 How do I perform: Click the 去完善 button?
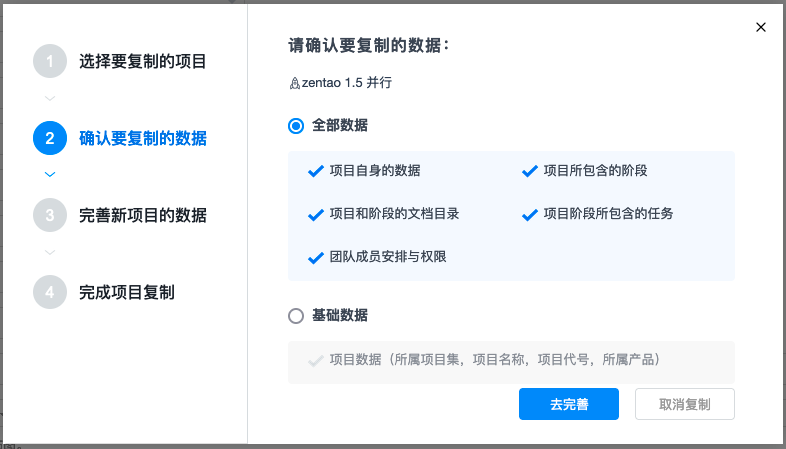pyautogui.click(x=569, y=404)
